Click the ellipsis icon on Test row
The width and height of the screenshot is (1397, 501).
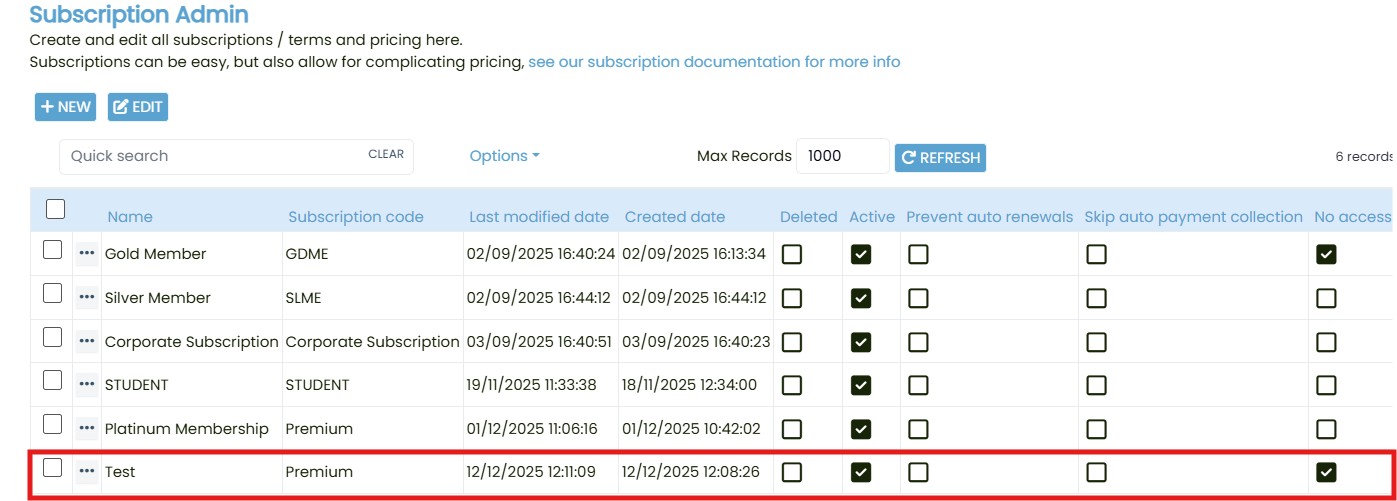point(87,472)
